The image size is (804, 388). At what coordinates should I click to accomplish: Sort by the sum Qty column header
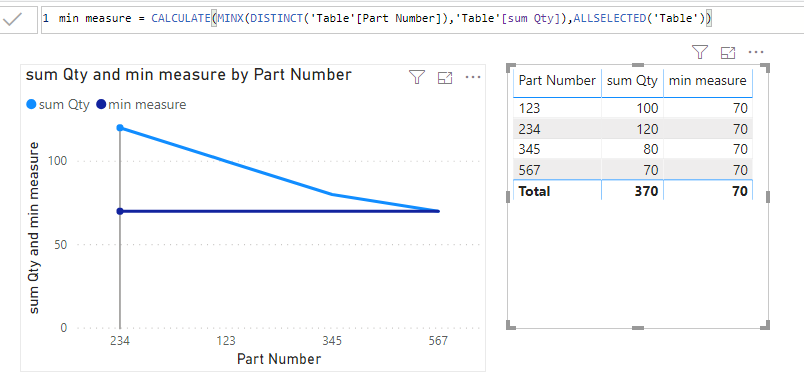632,80
